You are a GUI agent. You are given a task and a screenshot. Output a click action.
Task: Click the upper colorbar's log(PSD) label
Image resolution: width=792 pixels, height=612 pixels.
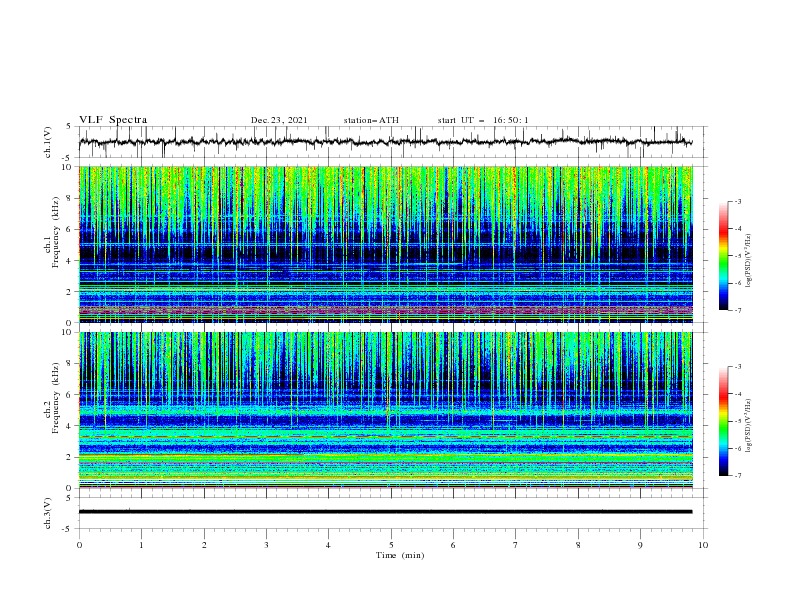pyautogui.click(x=748, y=261)
